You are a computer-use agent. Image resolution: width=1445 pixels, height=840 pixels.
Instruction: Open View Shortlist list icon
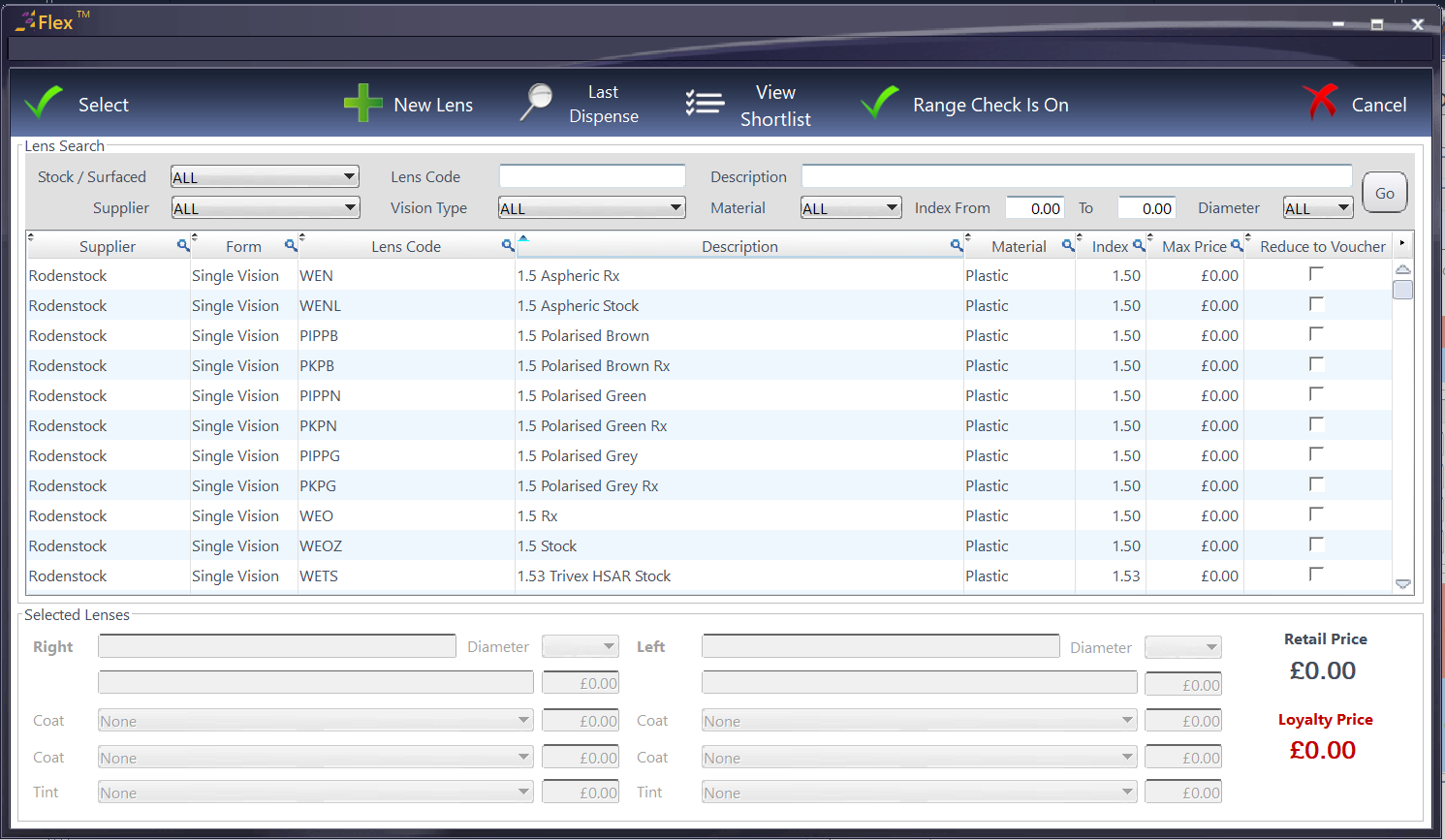[705, 103]
